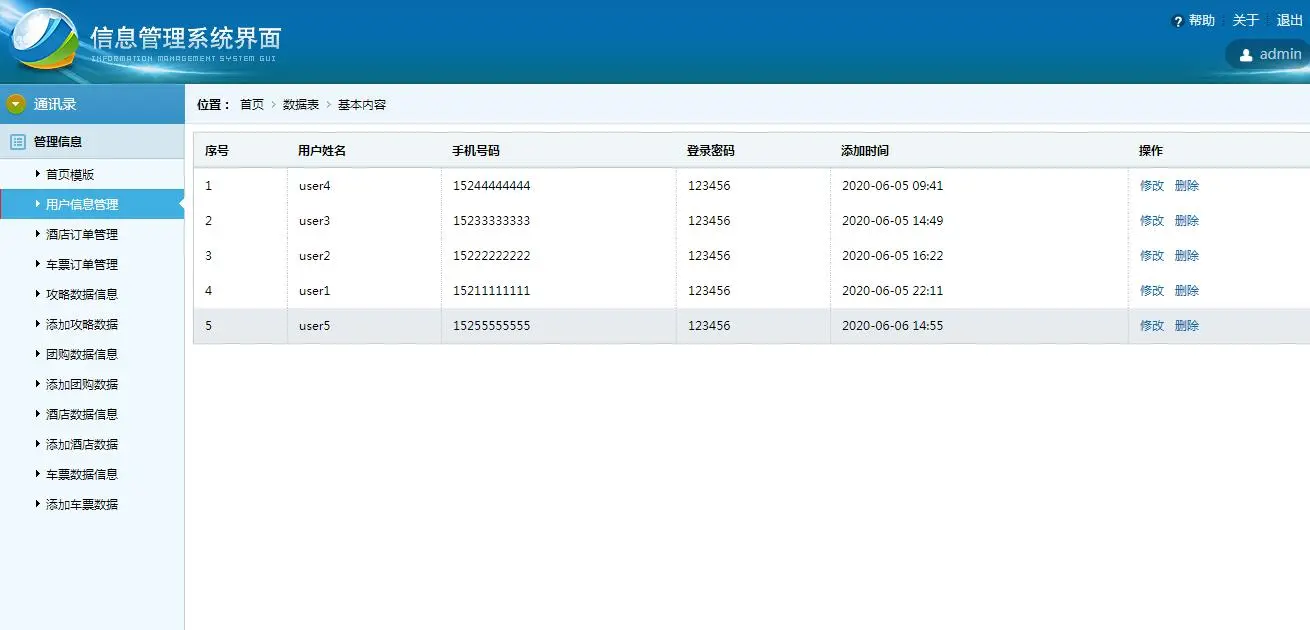Open 车票订单管理 menu item

82,264
